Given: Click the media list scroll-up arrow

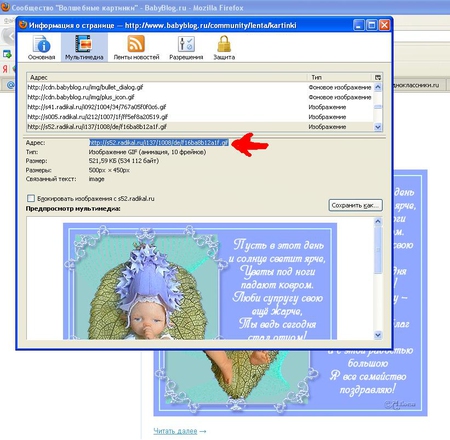Looking at the screenshot, I should pos(378,87).
